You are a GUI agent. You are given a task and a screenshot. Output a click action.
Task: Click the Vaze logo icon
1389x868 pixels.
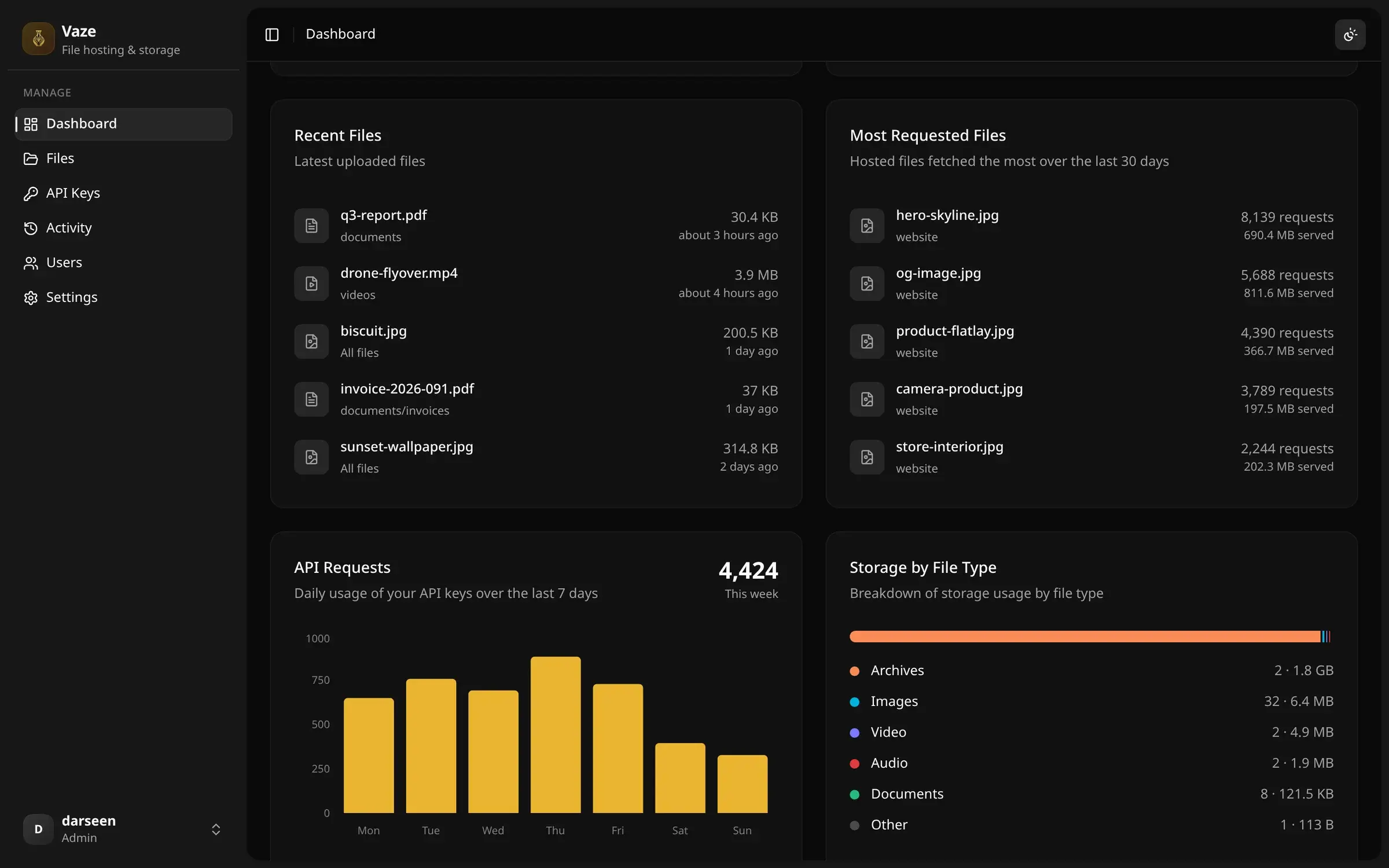pos(38,39)
